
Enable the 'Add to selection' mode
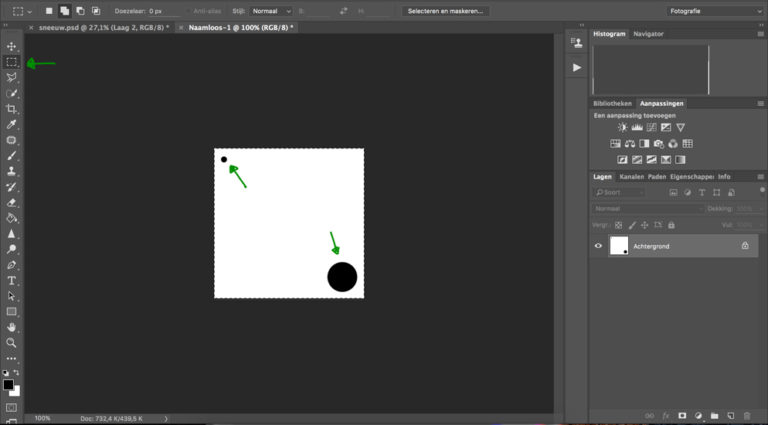[64, 11]
